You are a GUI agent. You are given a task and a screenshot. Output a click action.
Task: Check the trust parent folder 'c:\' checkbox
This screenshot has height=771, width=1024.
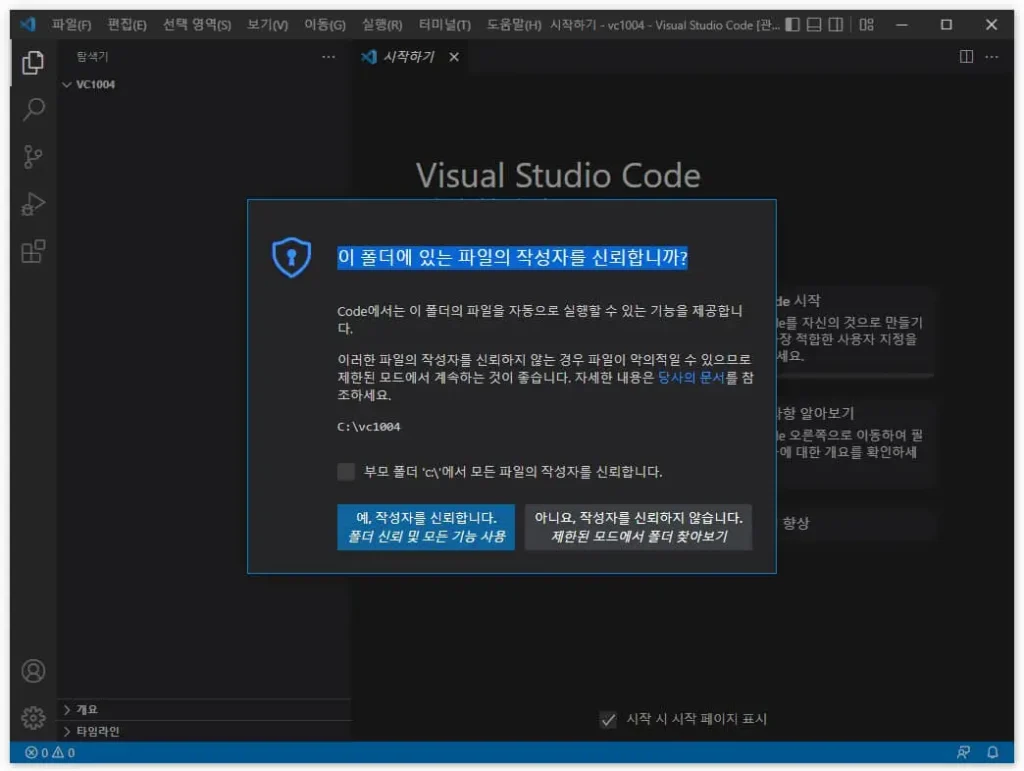coord(346,472)
